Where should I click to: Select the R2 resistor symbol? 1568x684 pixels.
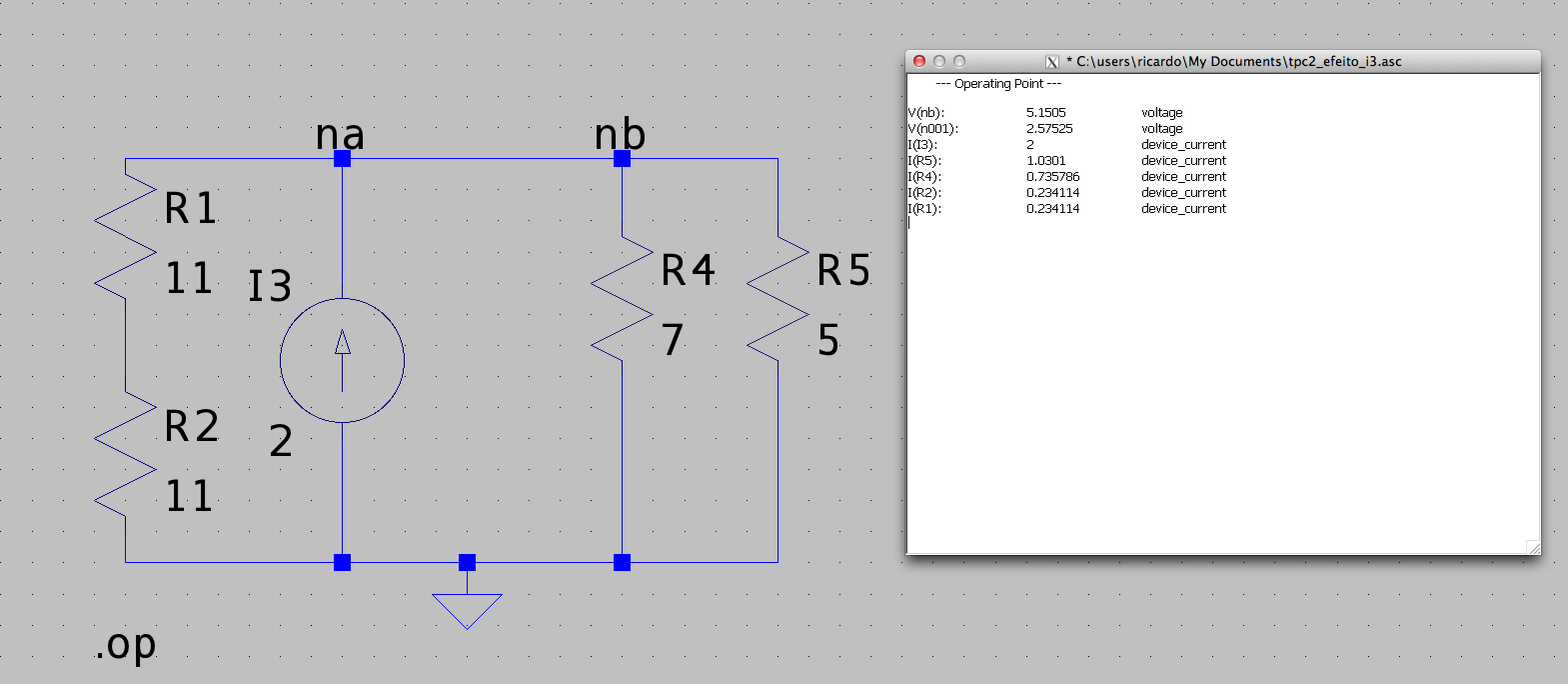point(126,455)
